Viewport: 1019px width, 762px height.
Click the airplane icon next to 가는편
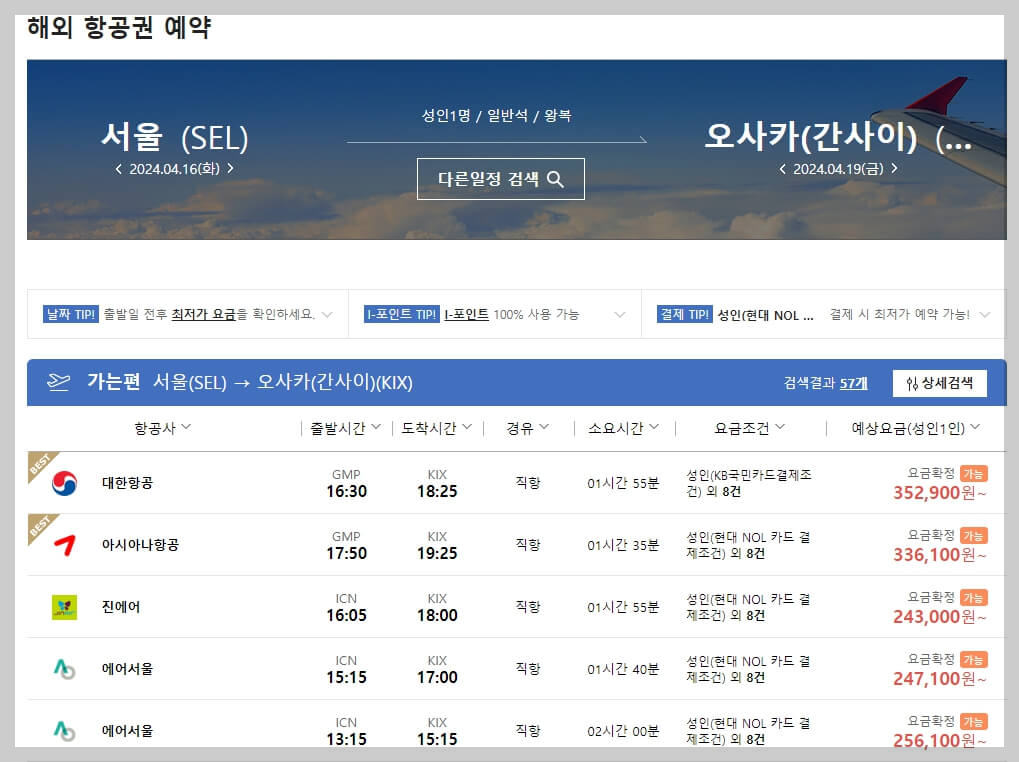pos(60,383)
